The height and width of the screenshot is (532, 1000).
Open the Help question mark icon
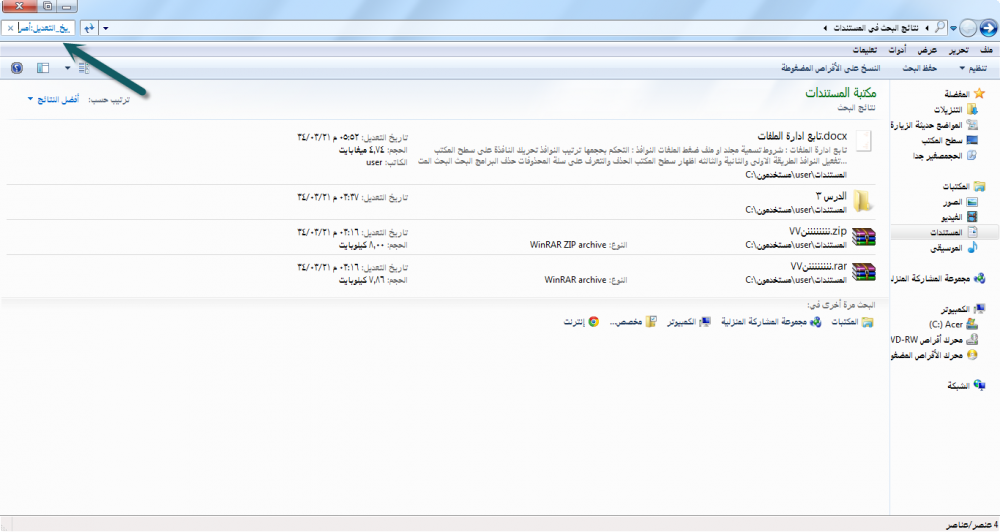(16, 68)
